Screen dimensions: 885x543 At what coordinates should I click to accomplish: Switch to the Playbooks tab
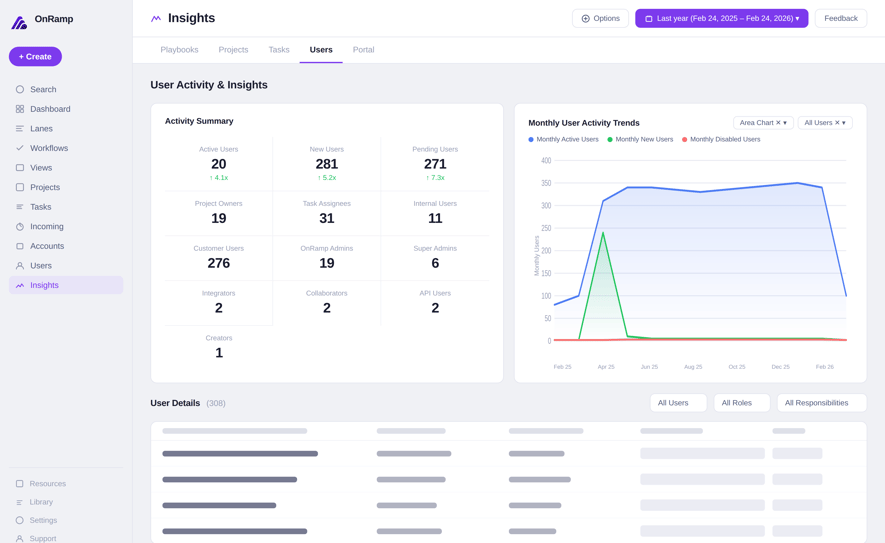[x=179, y=50]
